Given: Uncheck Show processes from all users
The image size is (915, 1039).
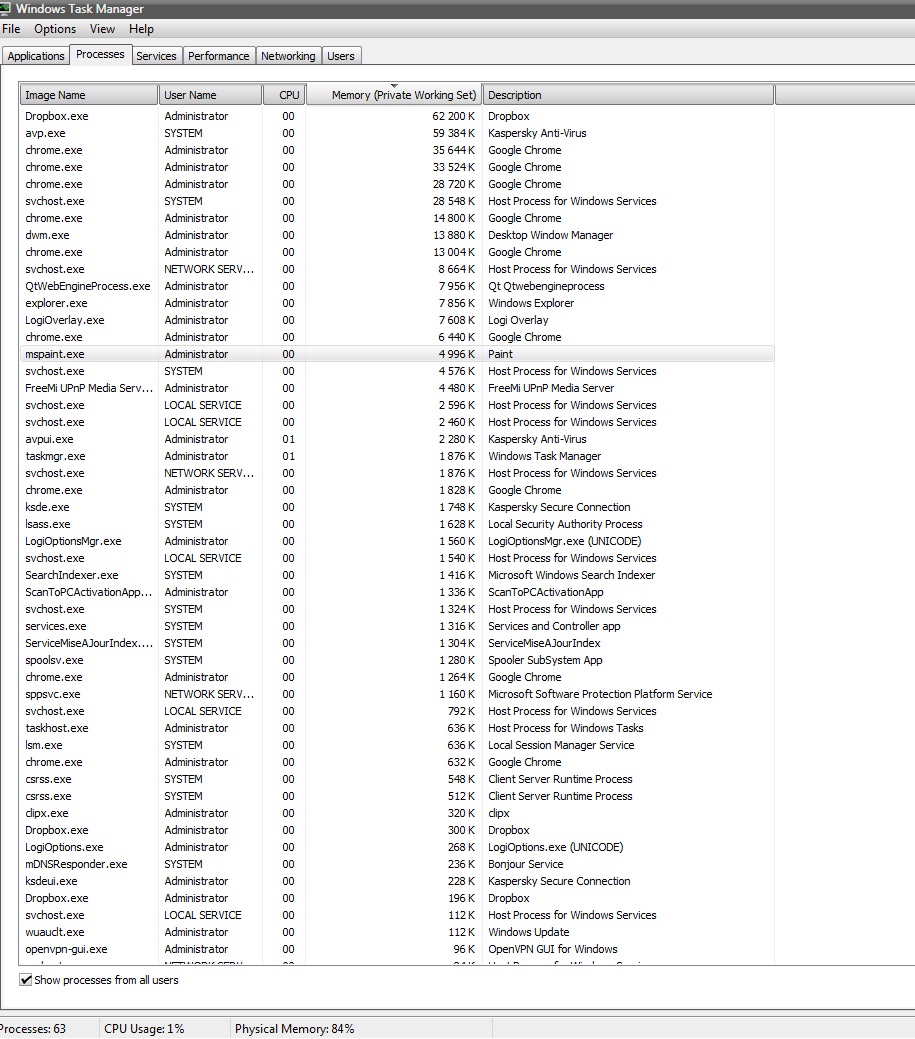Looking at the screenshot, I should pos(26,980).
